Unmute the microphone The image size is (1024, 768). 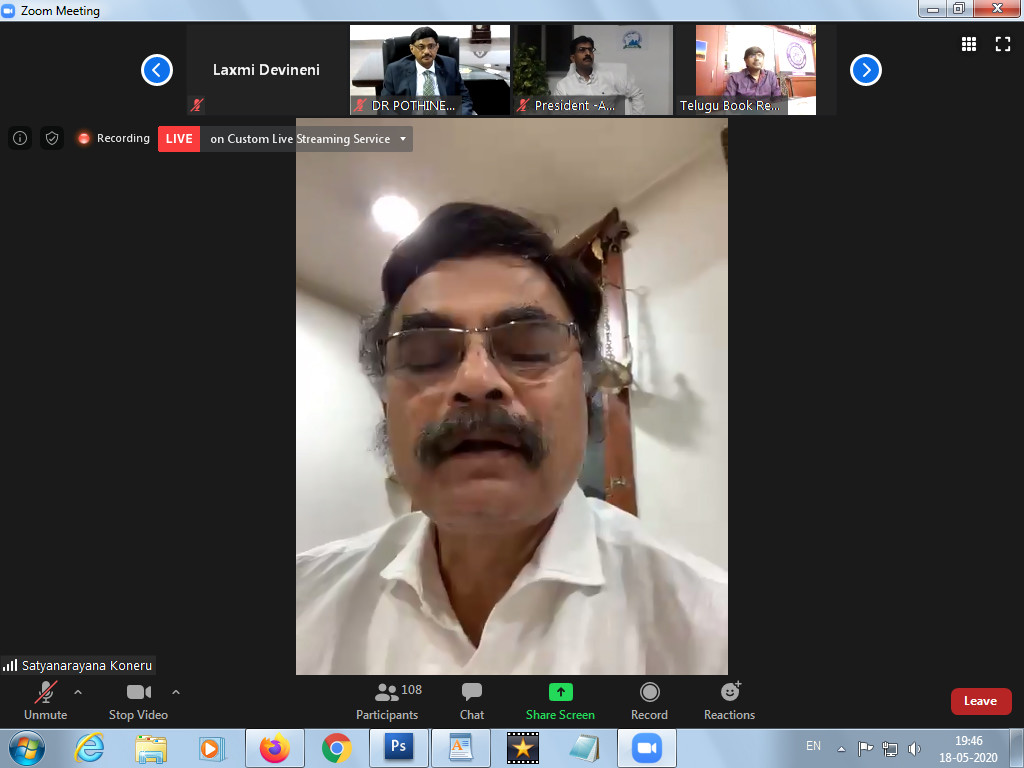[x=45, y=701]
